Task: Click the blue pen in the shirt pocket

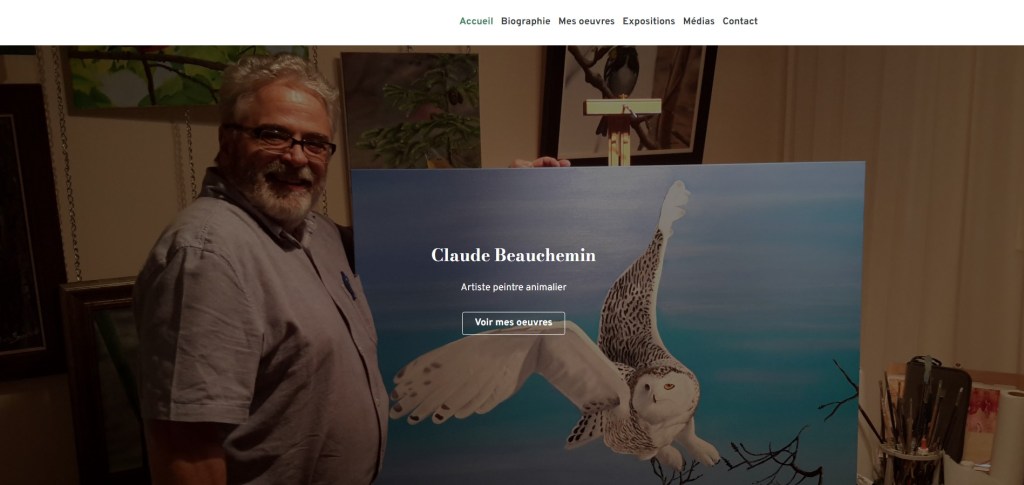Action: (348, 285)
